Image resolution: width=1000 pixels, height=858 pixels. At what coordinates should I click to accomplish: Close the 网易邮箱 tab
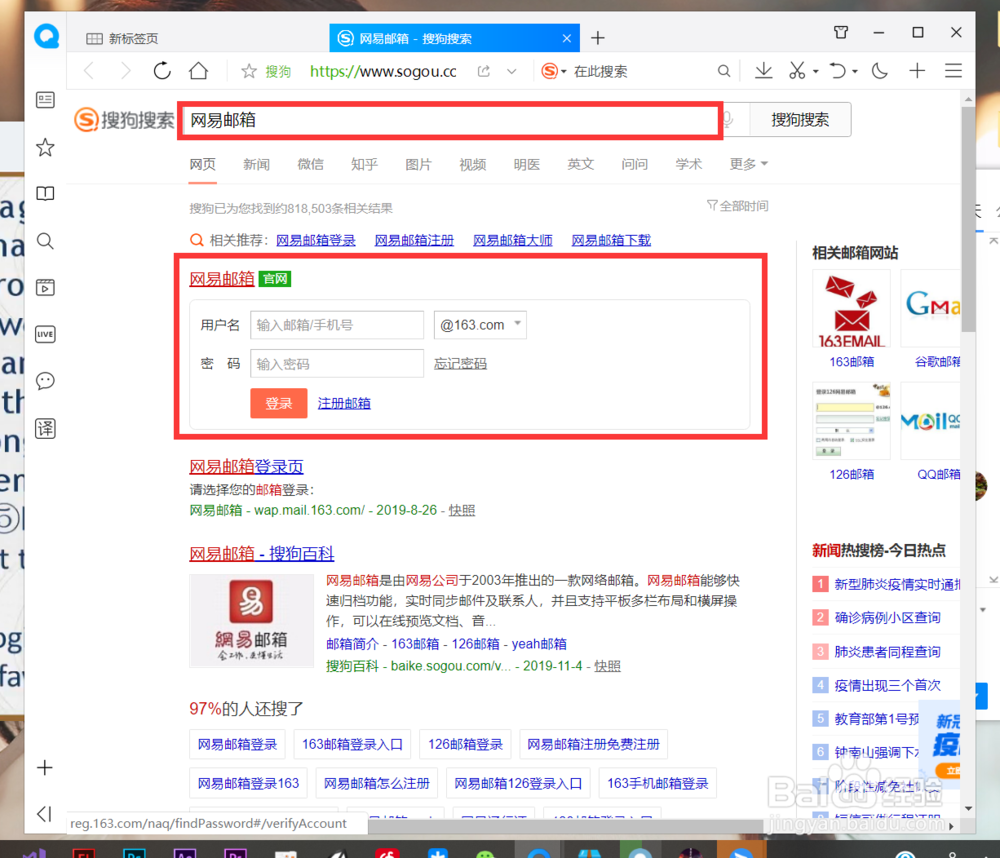566,38
